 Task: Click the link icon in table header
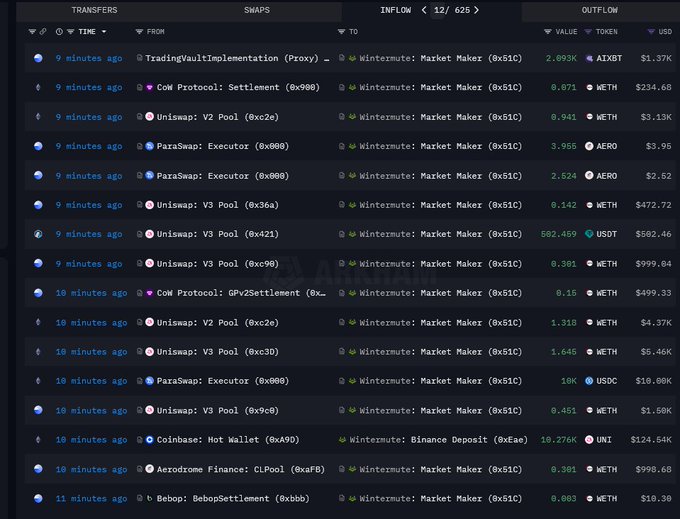[42, 32]
